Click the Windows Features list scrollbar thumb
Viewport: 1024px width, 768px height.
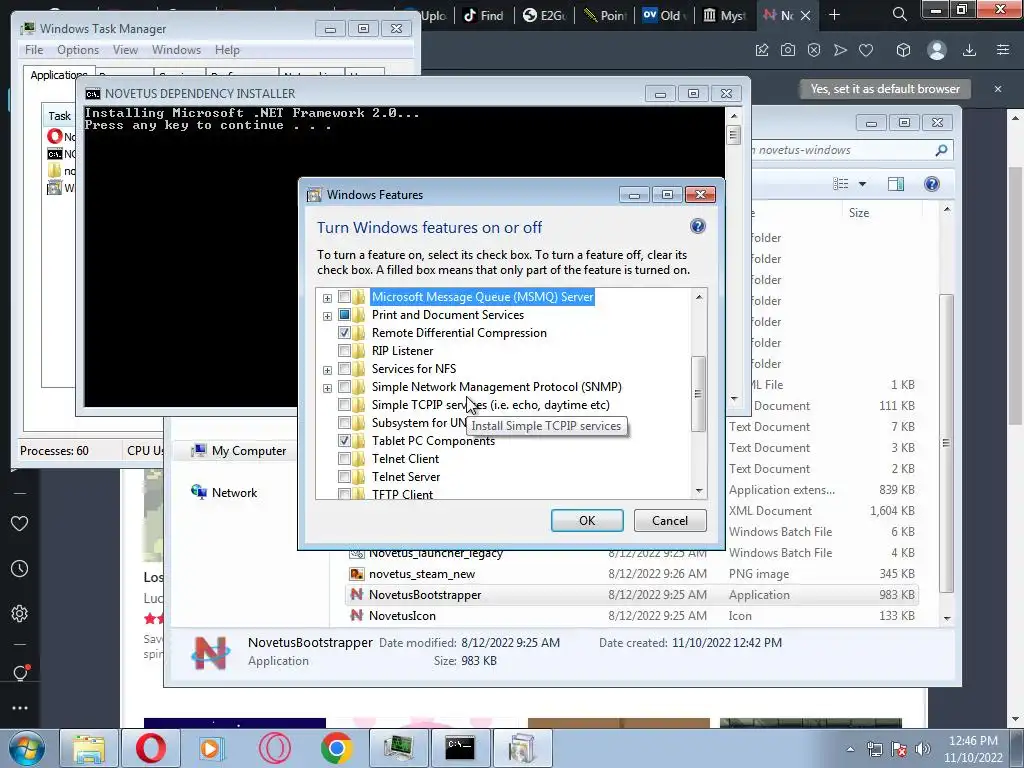tap(699, 394)
